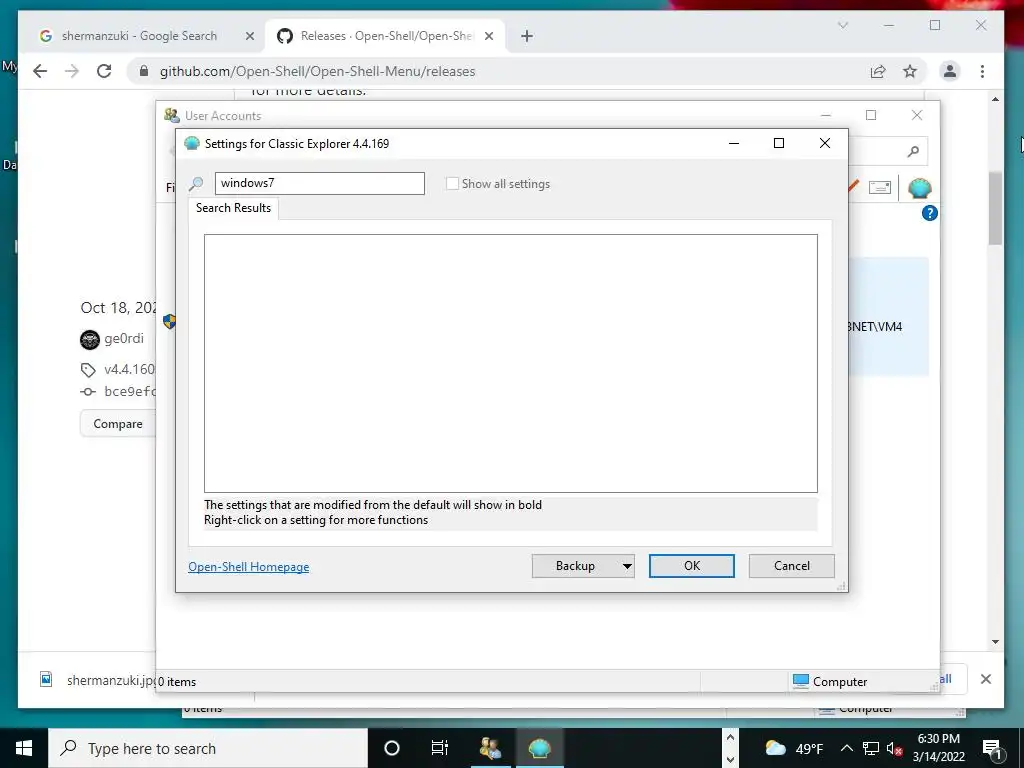Confirm settings with OK button
Screen dimensions: 1024x768
(692, 566)
